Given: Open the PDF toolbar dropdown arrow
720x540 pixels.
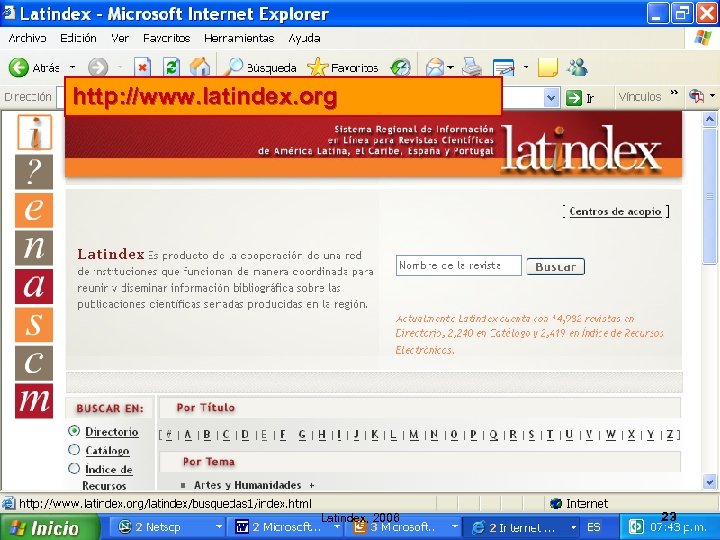Looking at the screenshot, I should [x=712, y=96].
